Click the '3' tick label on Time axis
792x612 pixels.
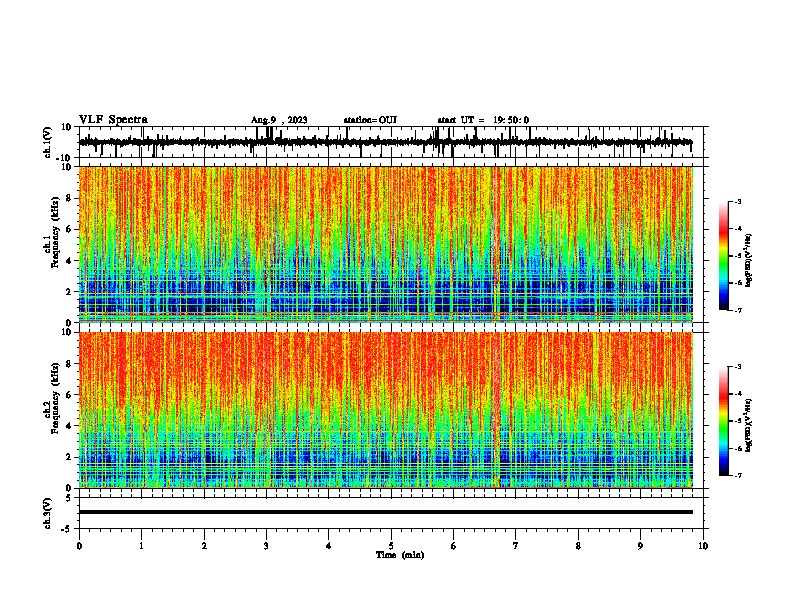pyautogui.click(x=266, y=546)
